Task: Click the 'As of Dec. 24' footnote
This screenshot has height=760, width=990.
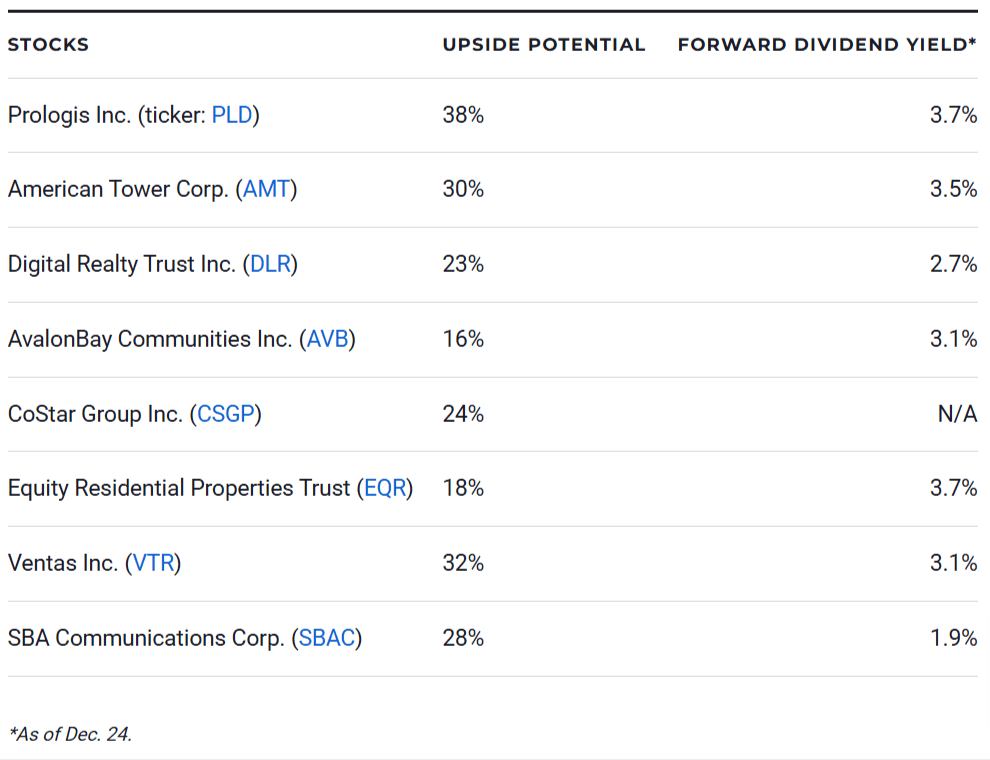Action: tap(70, 734)
